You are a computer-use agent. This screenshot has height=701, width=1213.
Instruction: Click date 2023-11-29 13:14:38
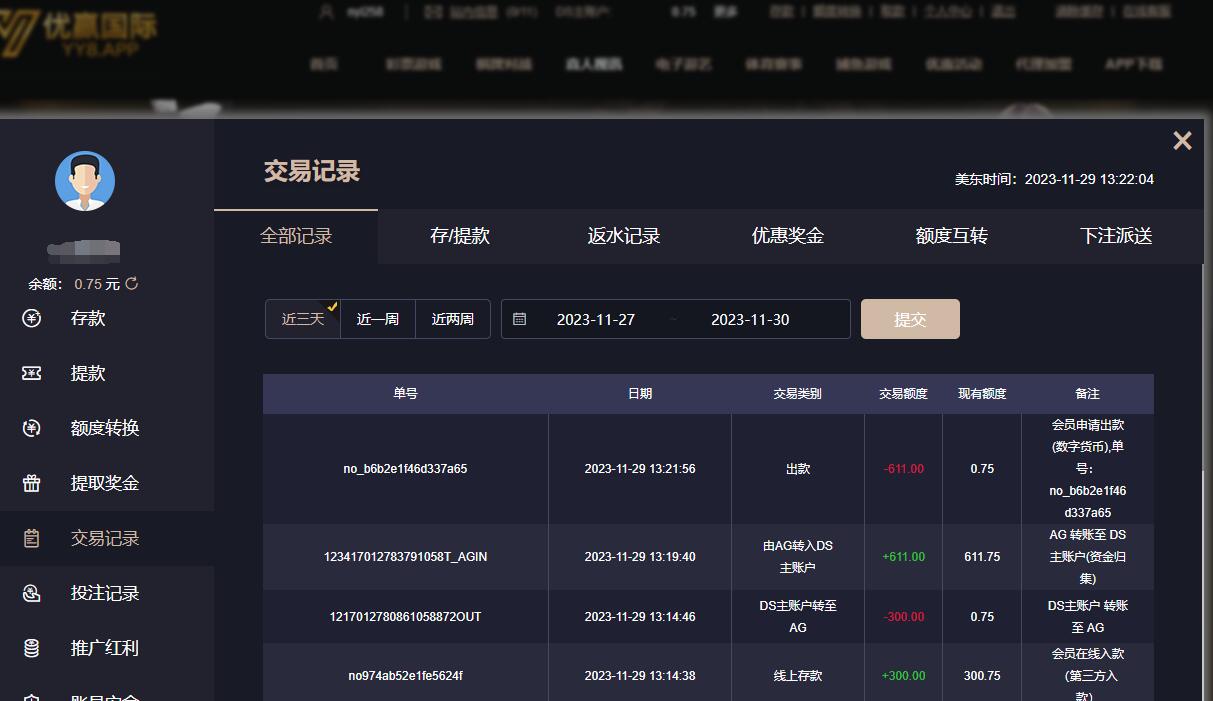640,676
